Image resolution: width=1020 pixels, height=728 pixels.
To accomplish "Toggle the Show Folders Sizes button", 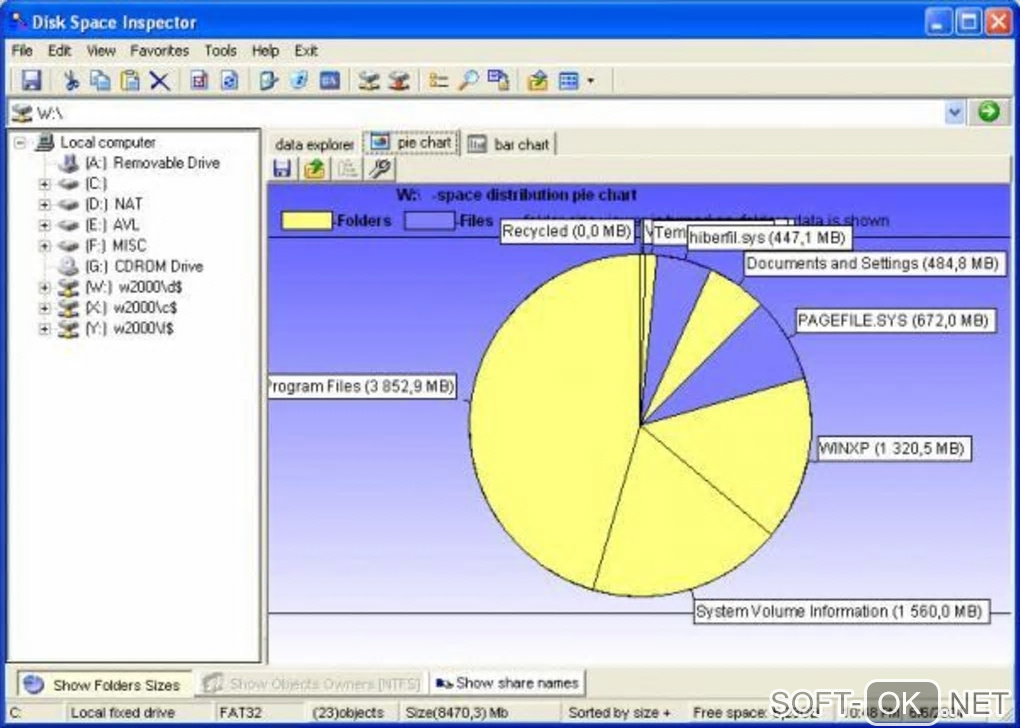I will point(104,684).
